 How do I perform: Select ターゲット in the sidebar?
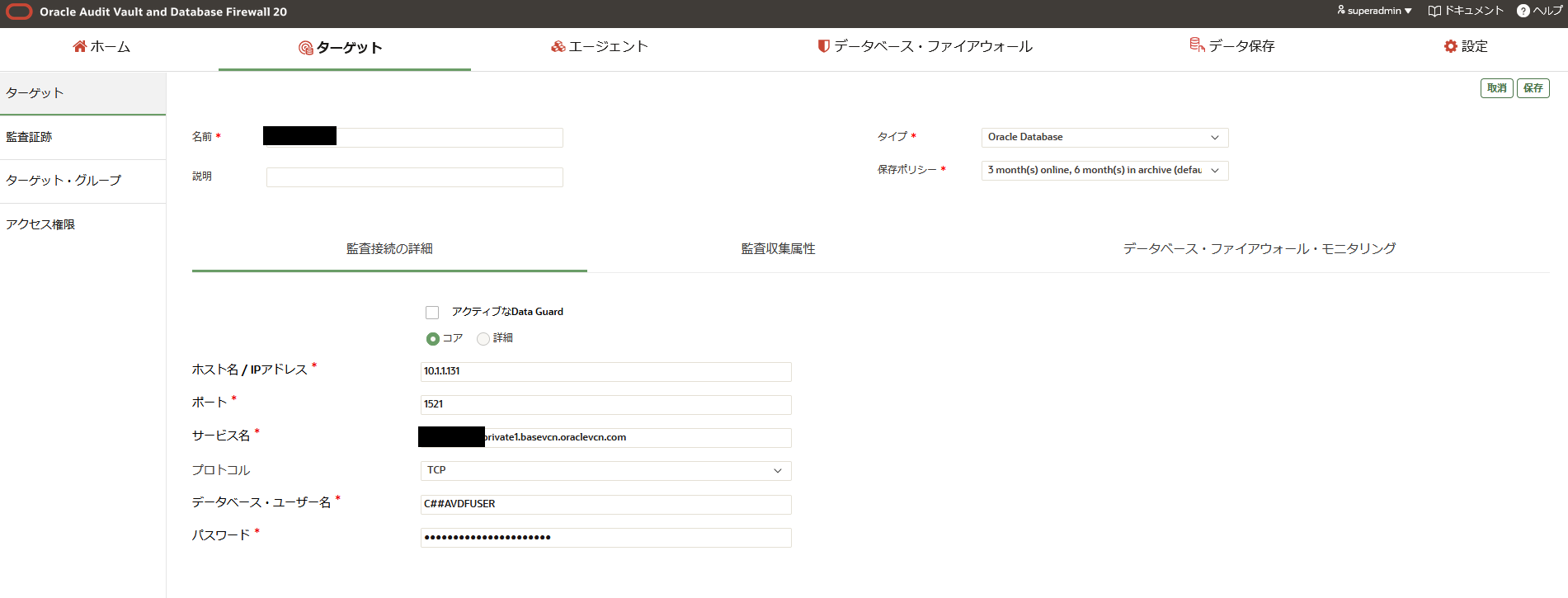pos(82,93)
